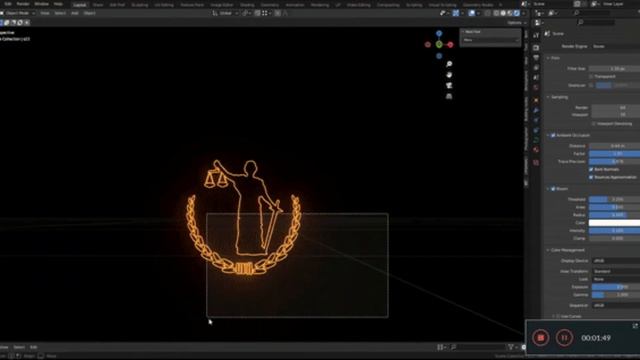The height and width of the screenshot is (360, 640).
Task: Select rendered viewport shading icon
Action: tap(517, 13)
